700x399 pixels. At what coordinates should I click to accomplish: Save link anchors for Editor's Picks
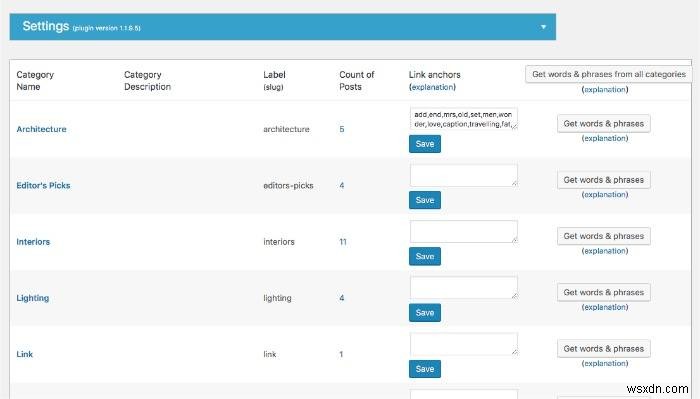coord(425,200)
